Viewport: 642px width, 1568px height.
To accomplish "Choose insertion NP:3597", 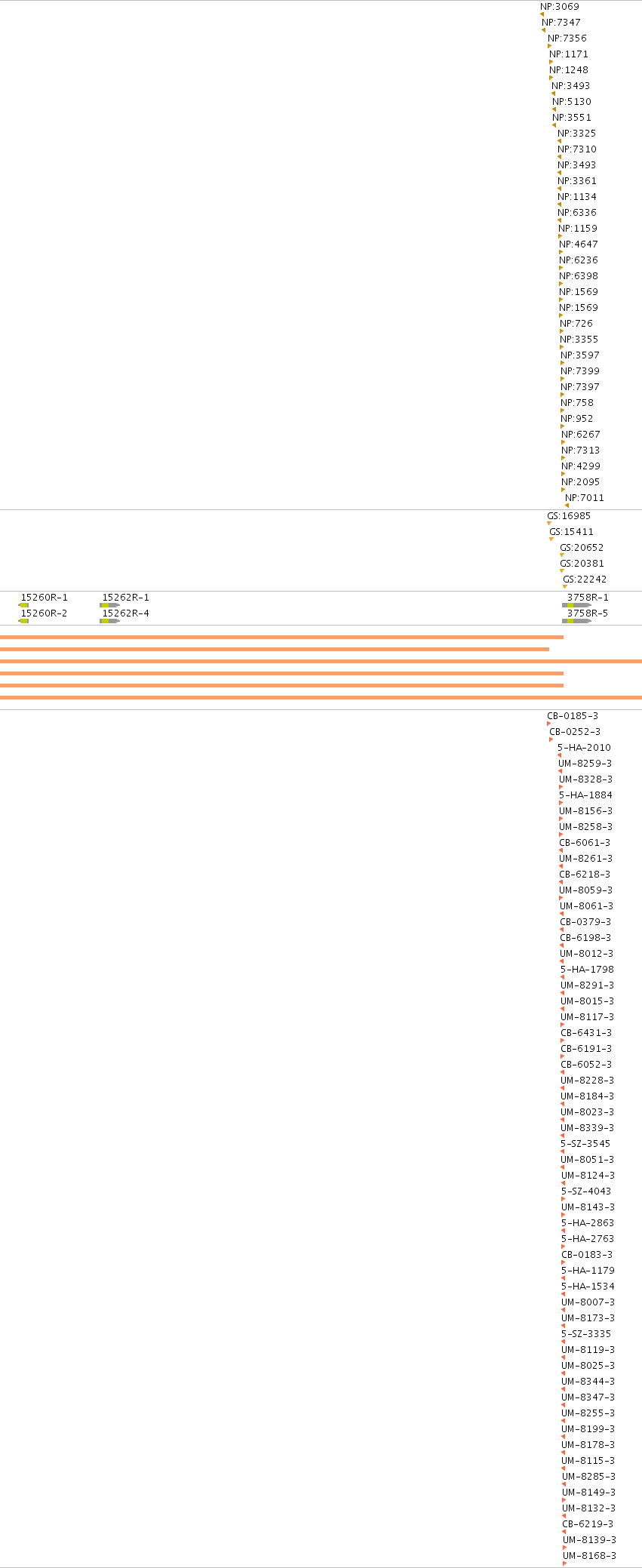I will [562, 363].
